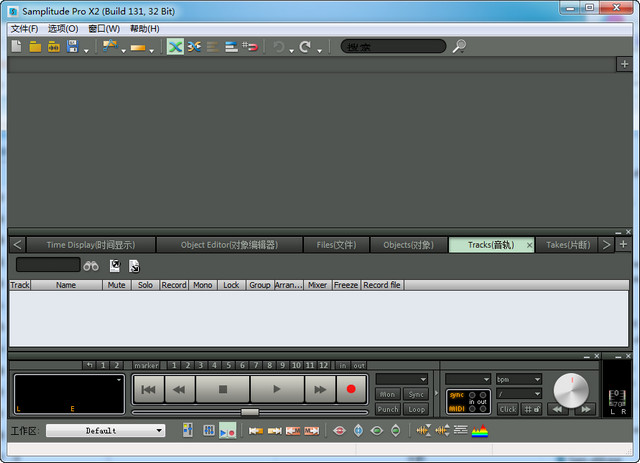Open the bpm dropdown
Screen dimensions: 640x463
519,379
